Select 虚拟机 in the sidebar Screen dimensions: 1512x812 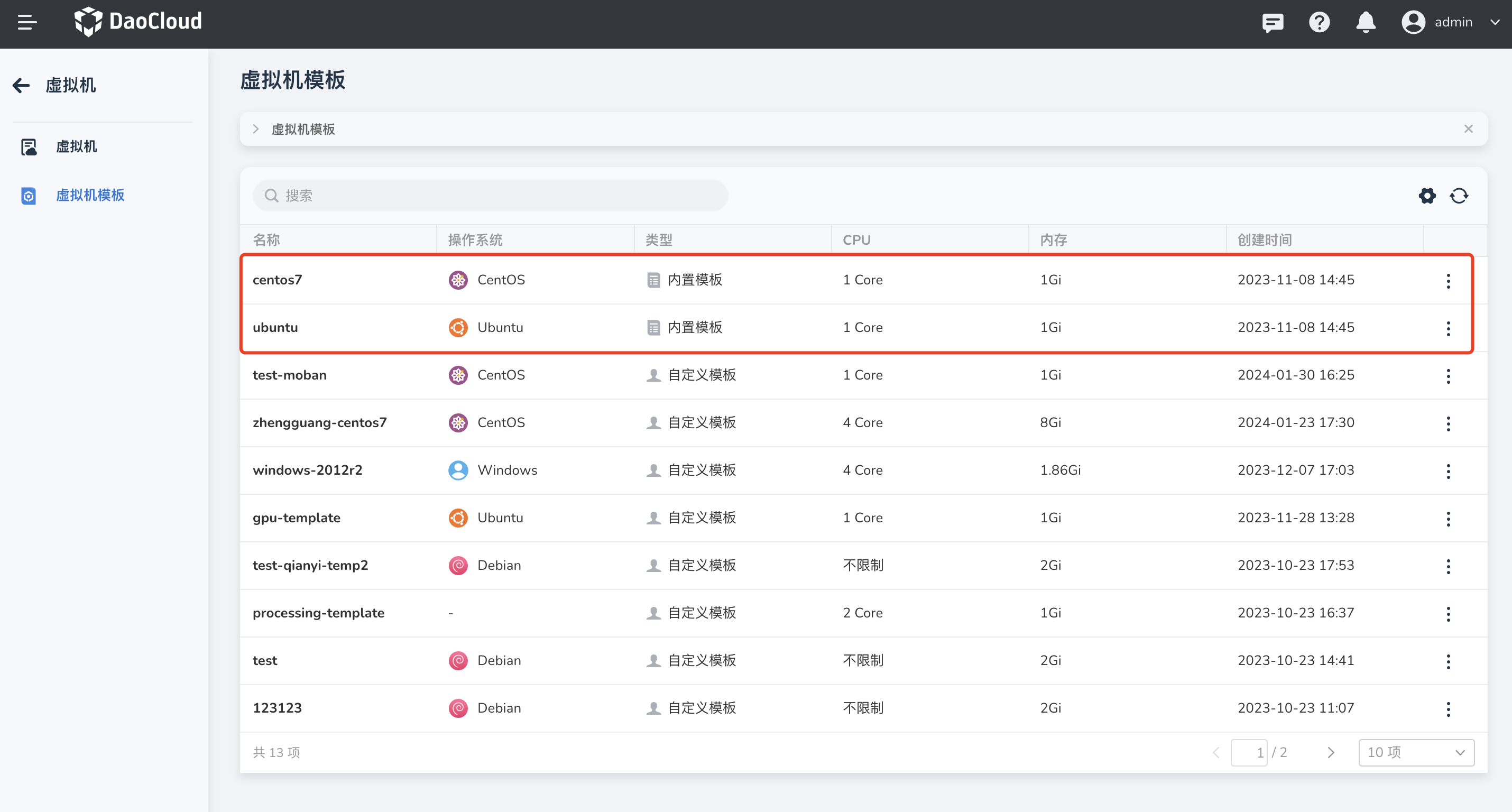tap(76, 147)
